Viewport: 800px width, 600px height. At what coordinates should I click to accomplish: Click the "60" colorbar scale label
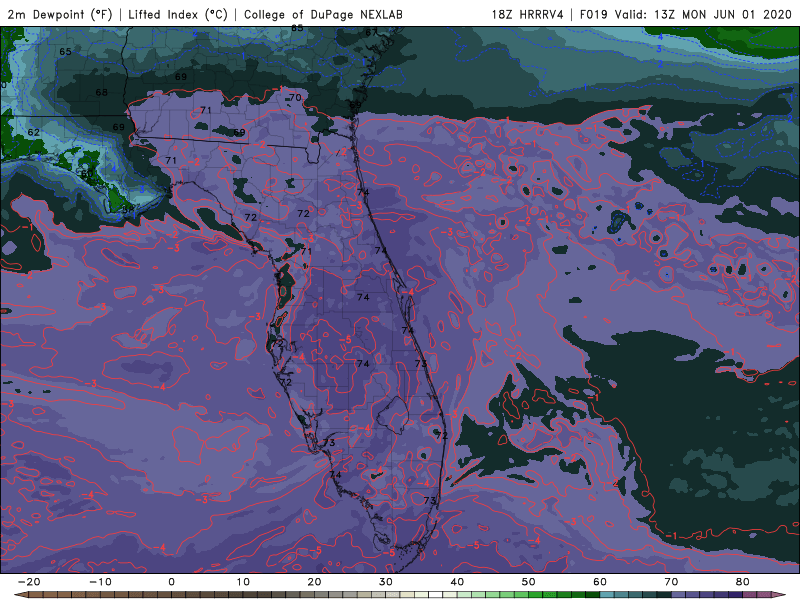600,582
